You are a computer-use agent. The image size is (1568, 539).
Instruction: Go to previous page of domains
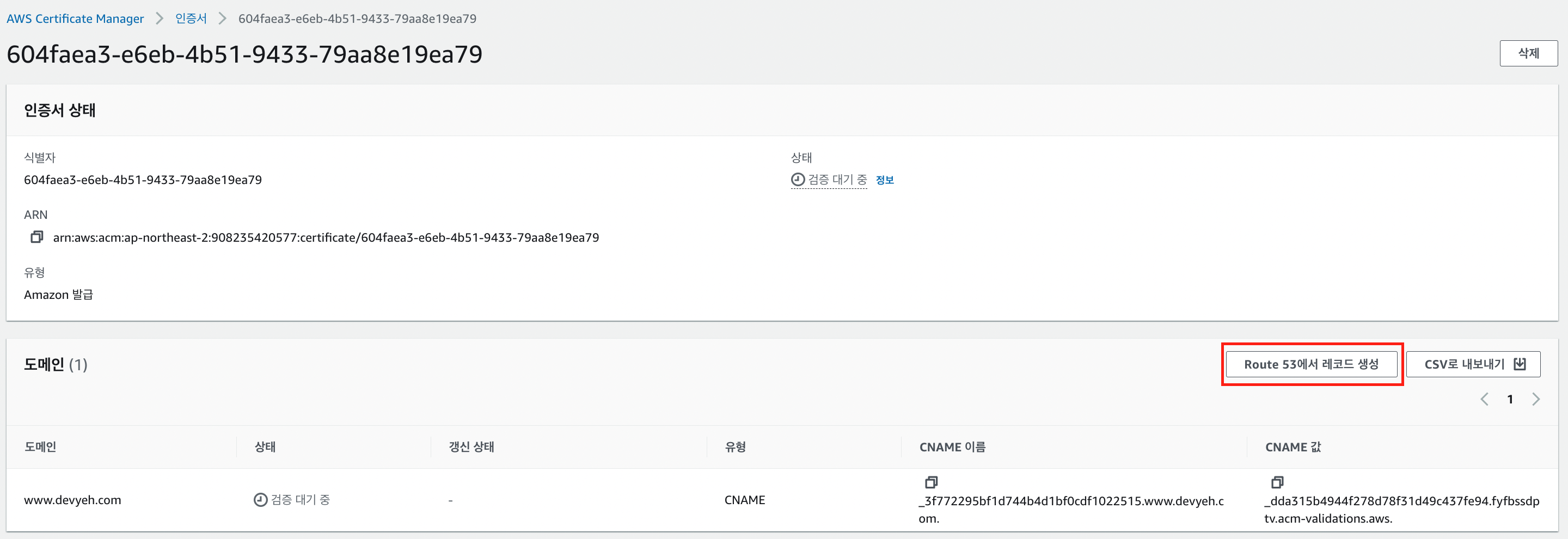[1485, 399]
